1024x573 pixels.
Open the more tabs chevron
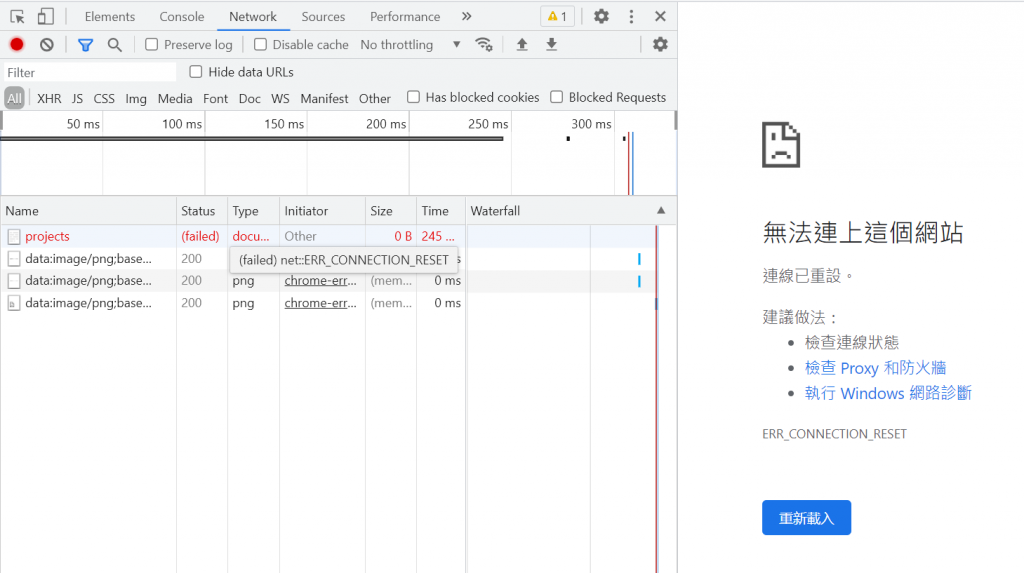click(466, 16)
